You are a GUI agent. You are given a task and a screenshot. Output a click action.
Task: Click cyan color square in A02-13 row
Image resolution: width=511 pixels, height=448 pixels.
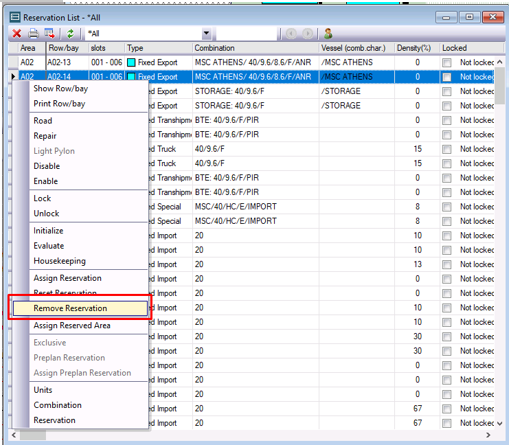pos(131,63)
